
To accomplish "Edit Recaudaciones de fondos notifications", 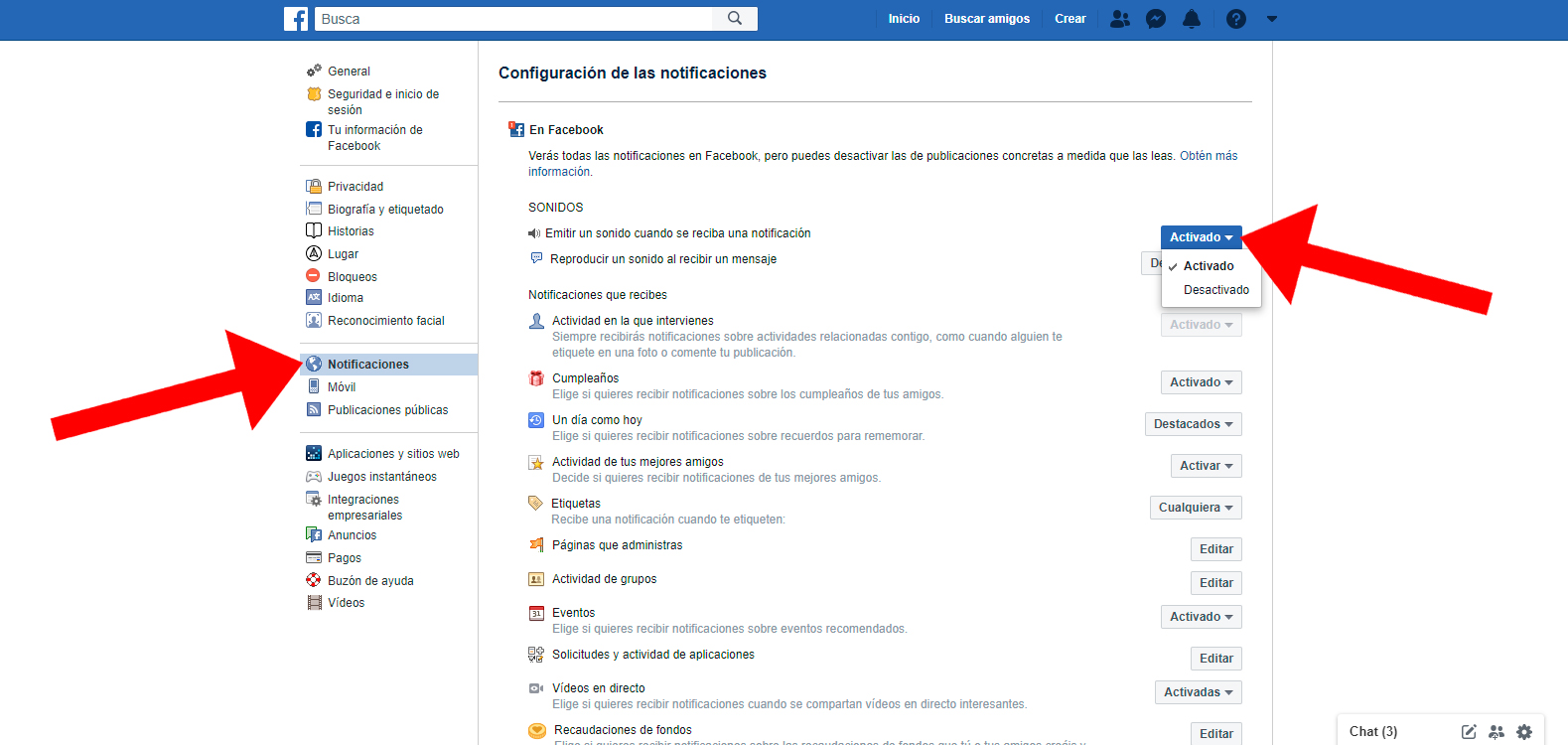I will (1216, 733).
